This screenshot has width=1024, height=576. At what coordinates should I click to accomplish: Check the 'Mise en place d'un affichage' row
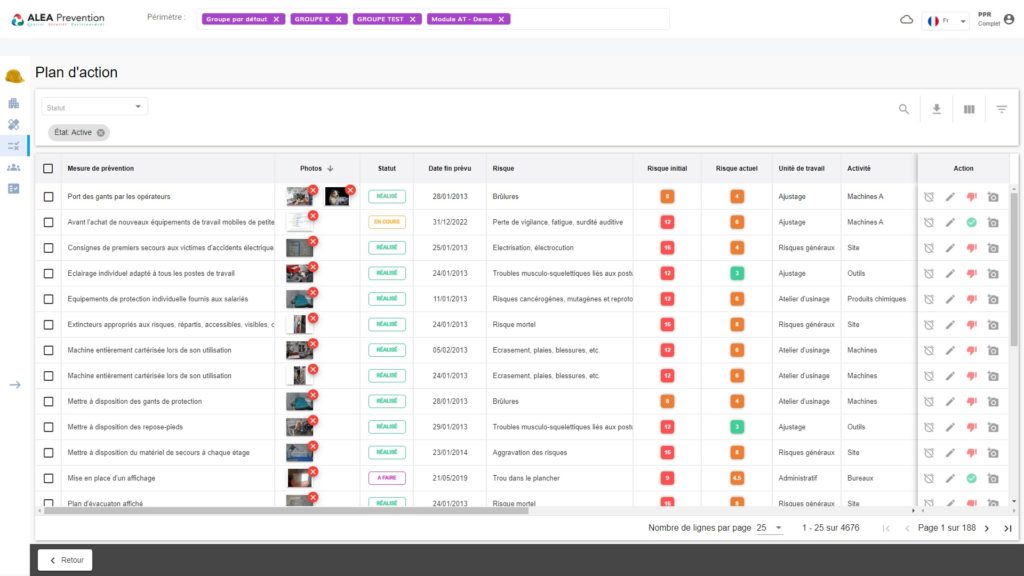[x=48, y=478]
